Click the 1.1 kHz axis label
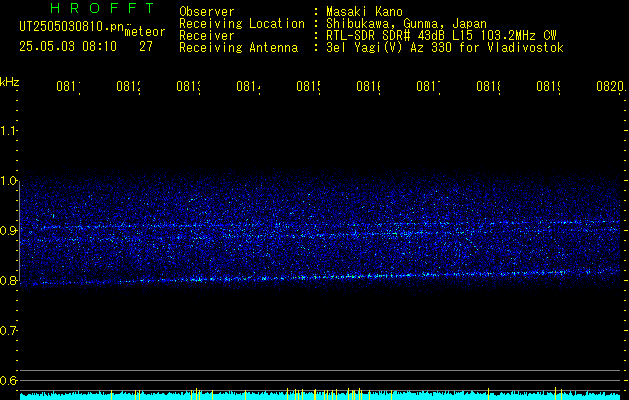This screenshot has width=629, height=400. click(8, 130)
